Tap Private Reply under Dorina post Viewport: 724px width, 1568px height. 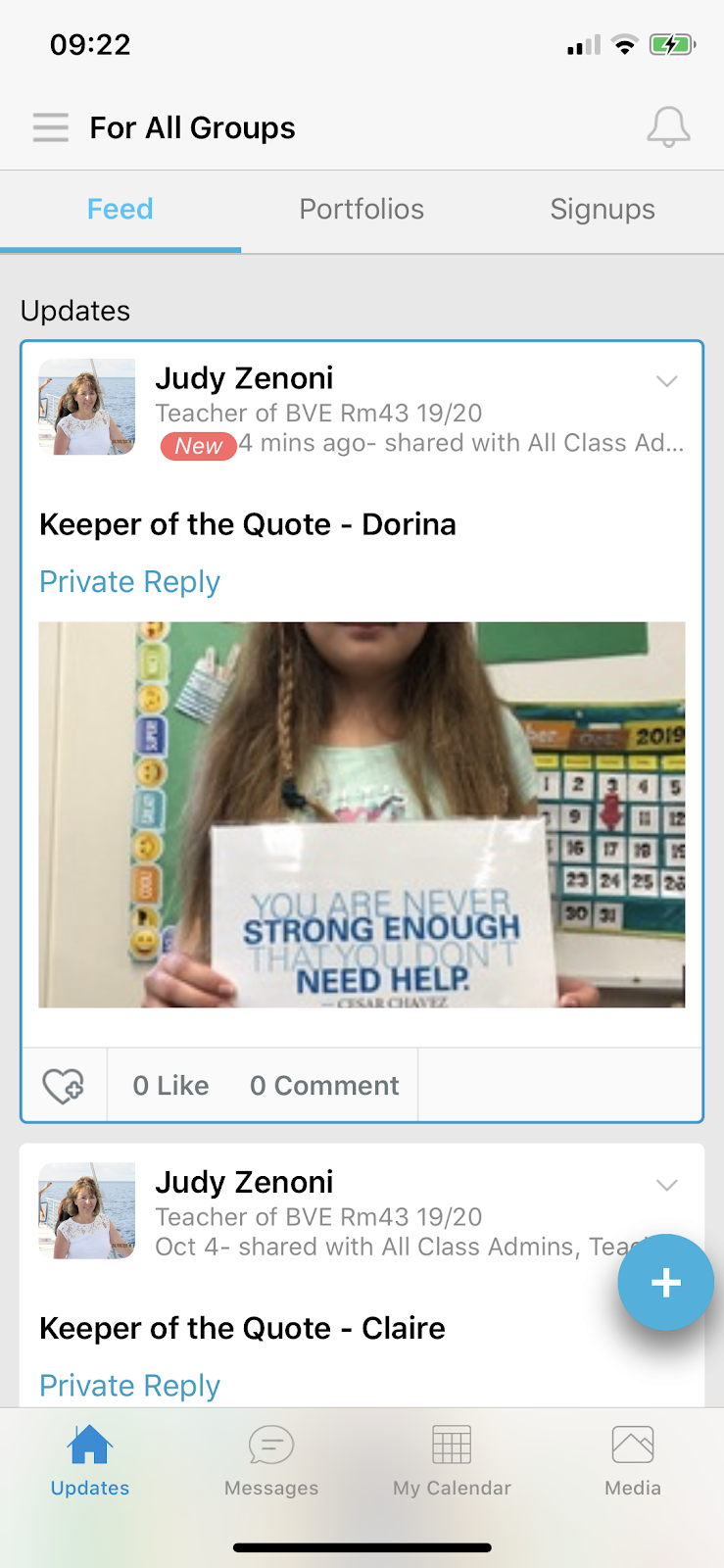tap(129, 582)
